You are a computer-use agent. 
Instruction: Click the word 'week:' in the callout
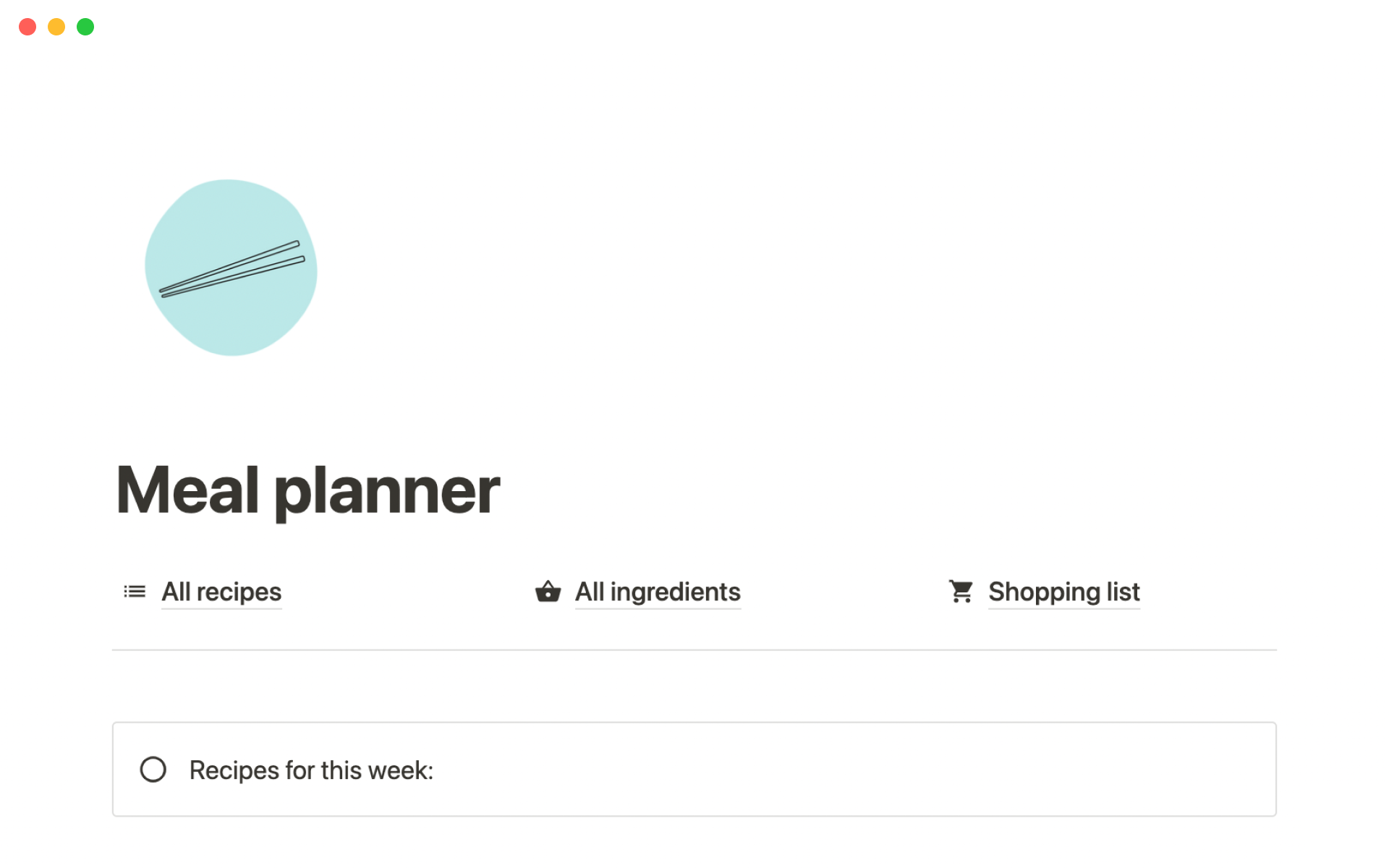tap(400, 770)
